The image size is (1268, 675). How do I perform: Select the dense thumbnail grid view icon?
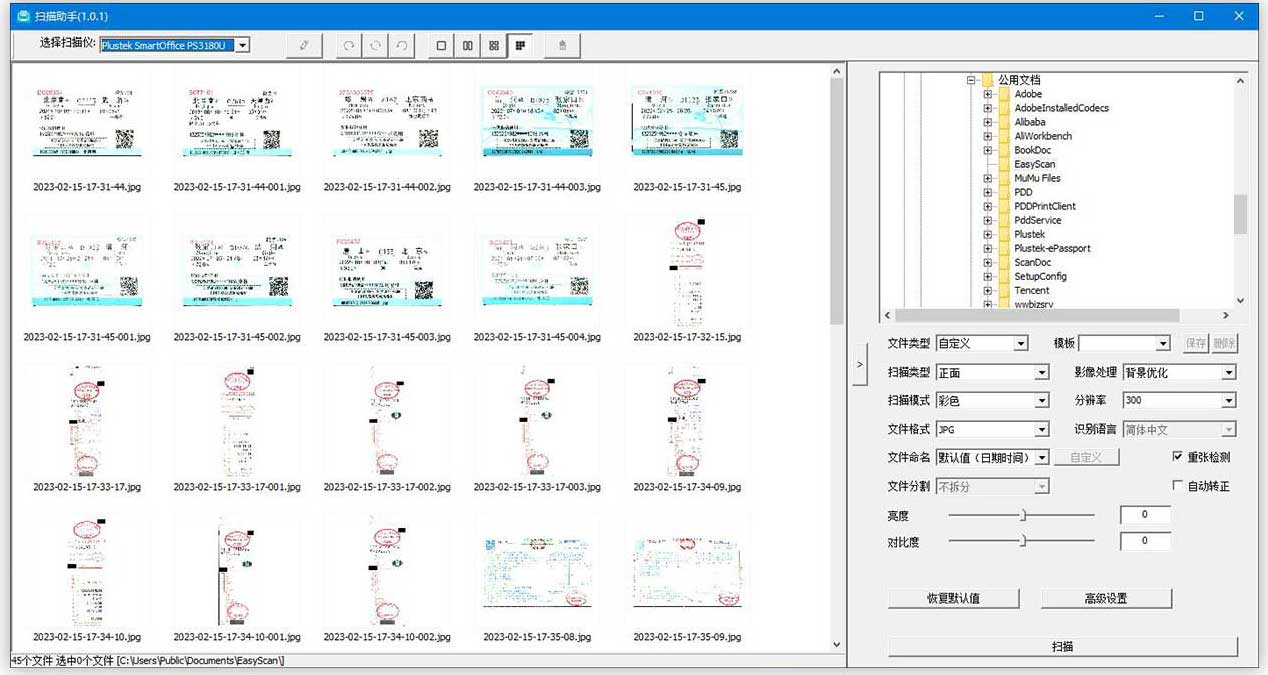pos(520,45)
